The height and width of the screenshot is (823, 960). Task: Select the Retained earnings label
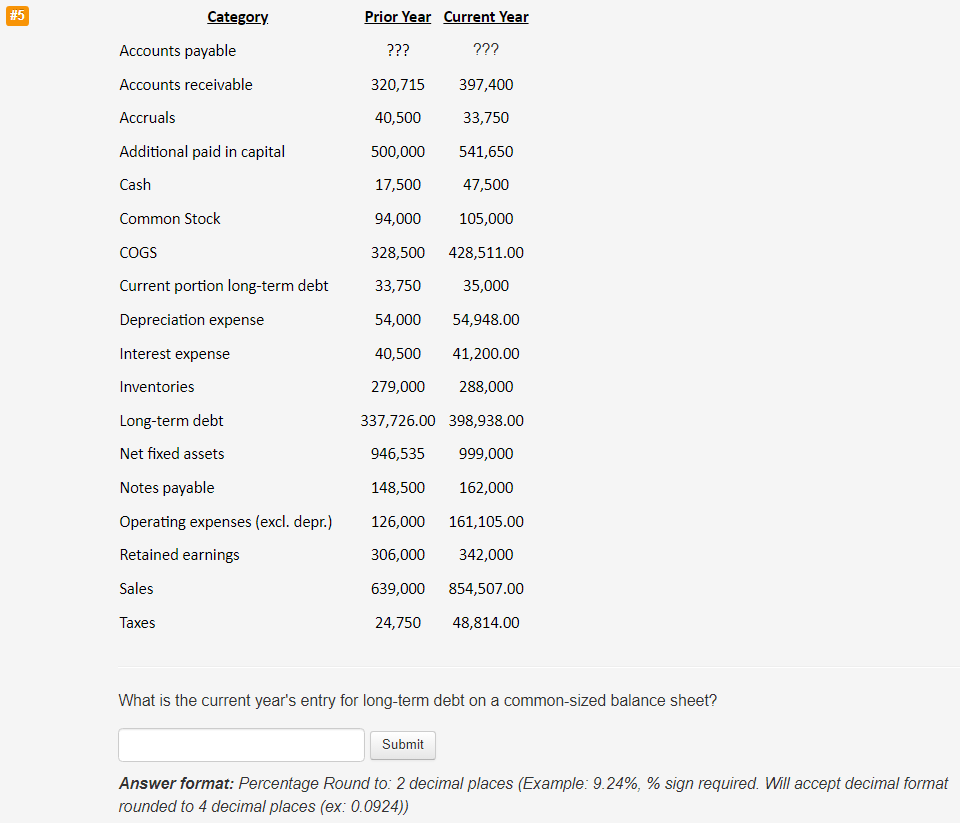pyautogui.click(x=179, y=554)
